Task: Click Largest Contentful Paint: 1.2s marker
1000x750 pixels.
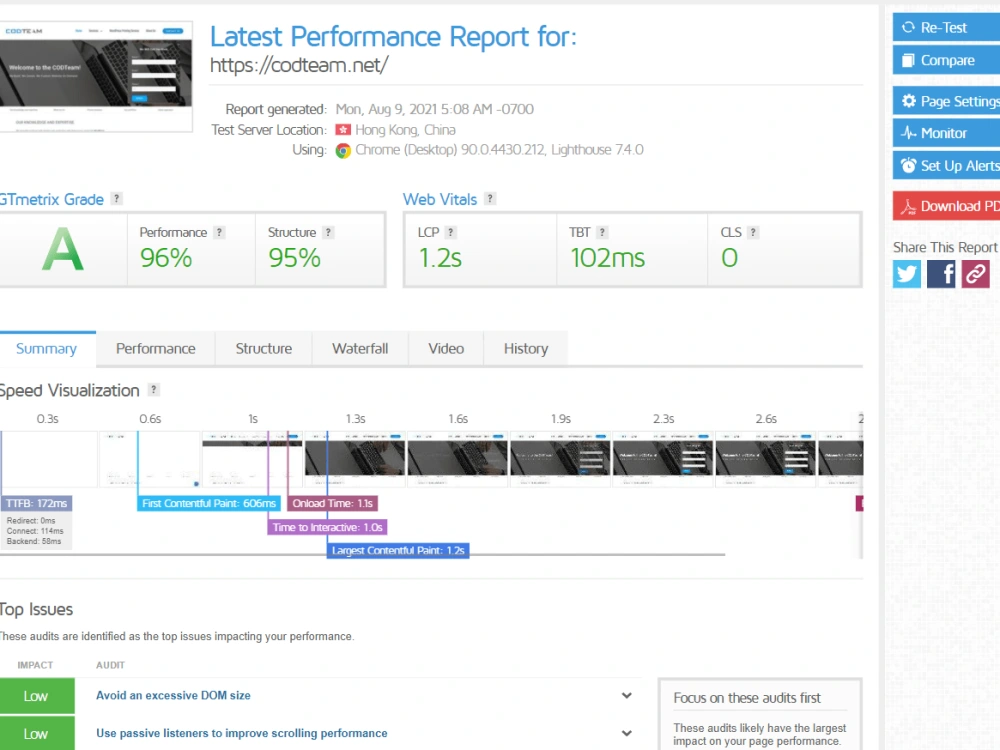Action: click(x=398, y=550)
